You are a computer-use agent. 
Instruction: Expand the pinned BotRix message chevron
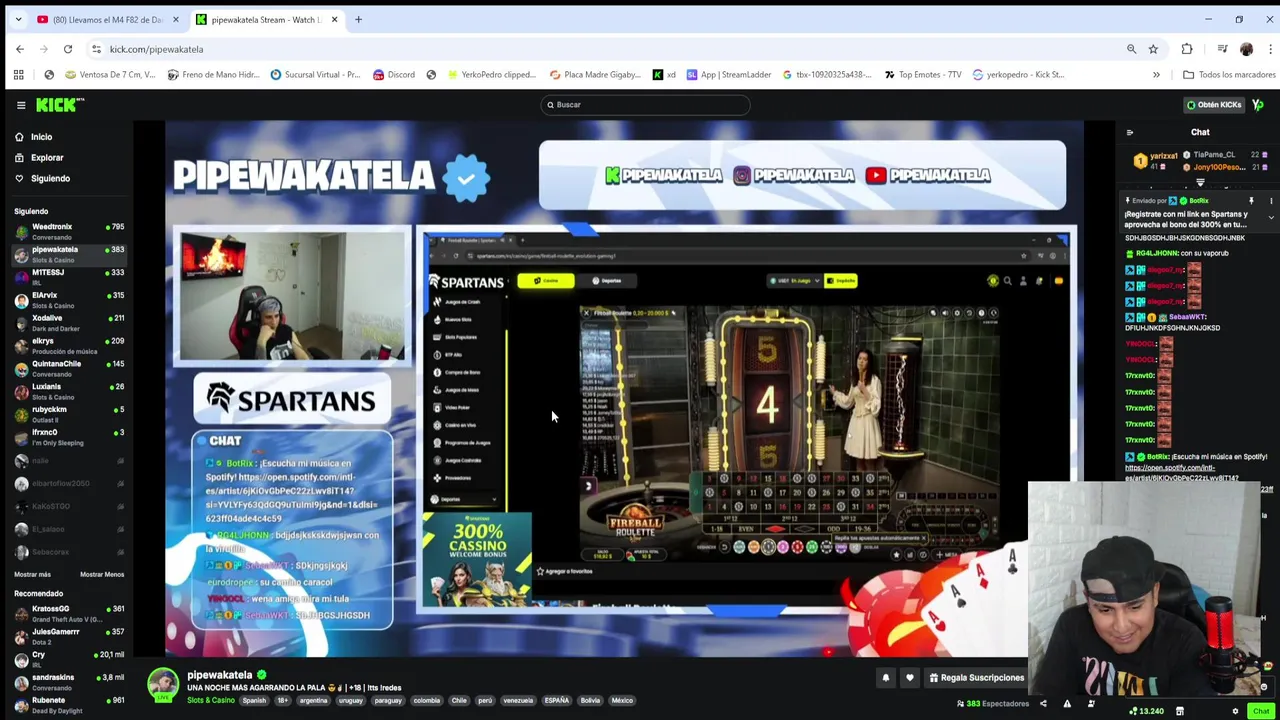(x=1271, y=218)
